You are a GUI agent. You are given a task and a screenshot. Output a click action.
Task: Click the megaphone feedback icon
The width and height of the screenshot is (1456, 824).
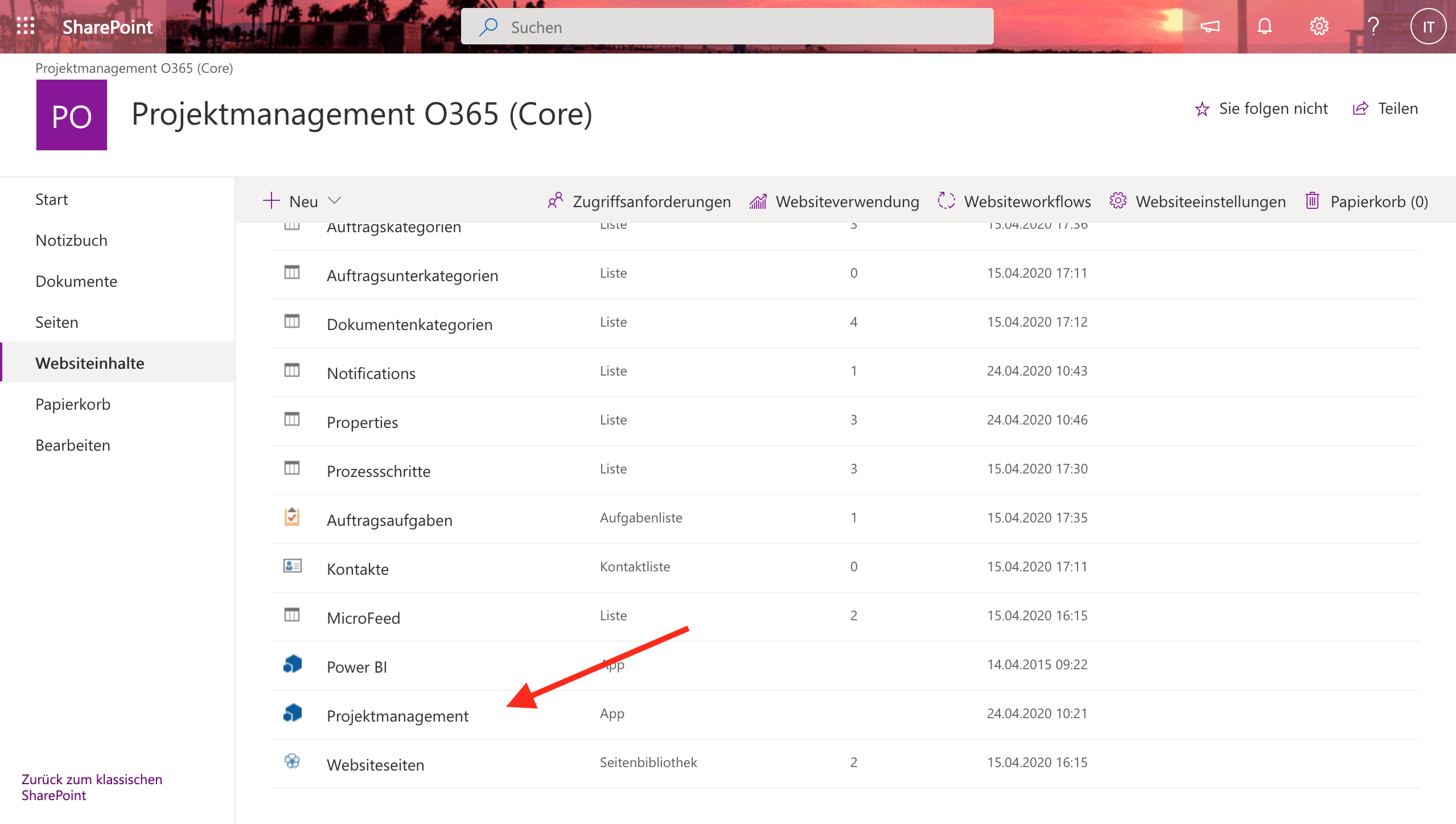[1210, 26]
